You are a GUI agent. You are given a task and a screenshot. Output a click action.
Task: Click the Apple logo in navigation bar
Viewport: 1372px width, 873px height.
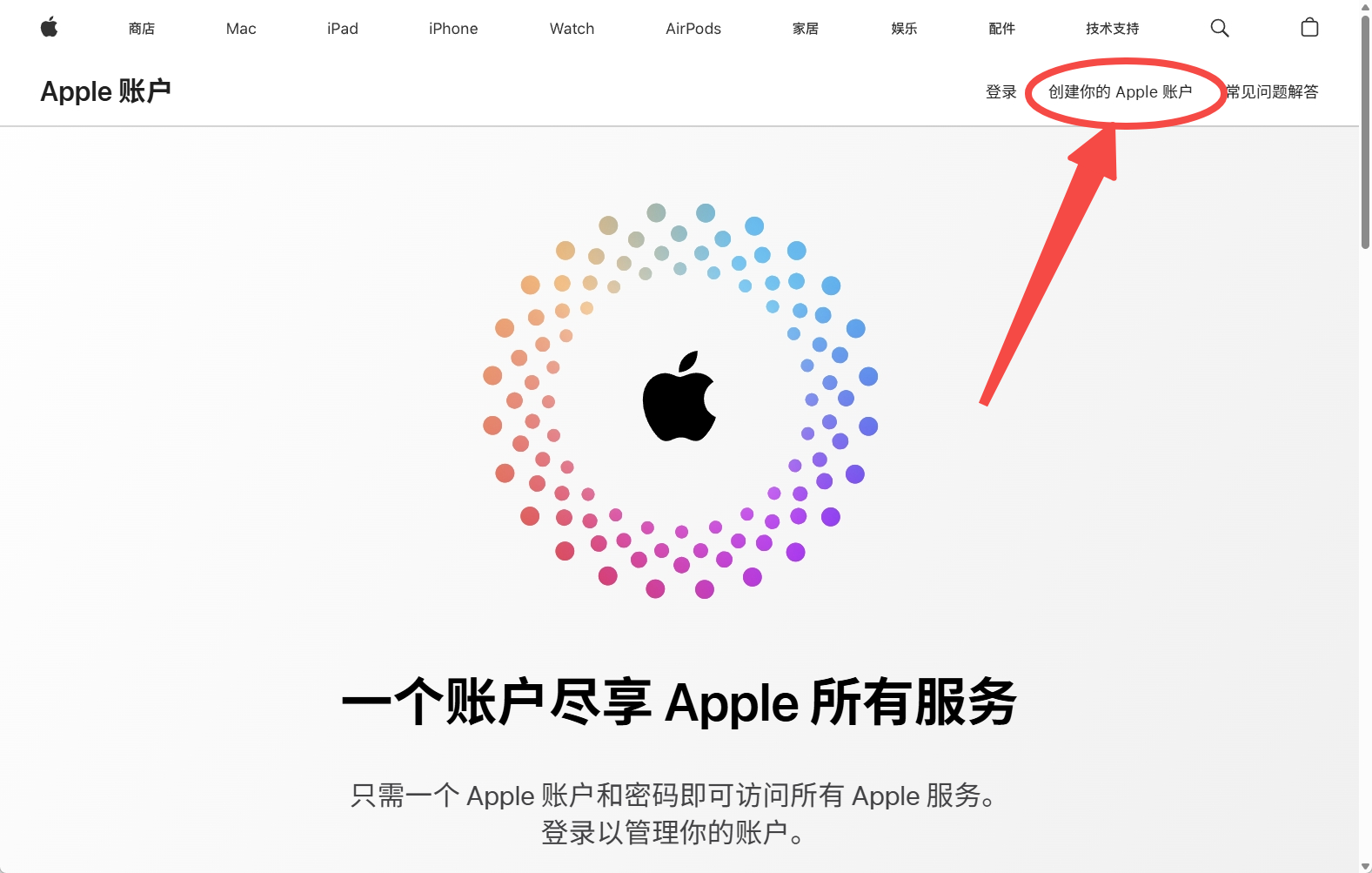[50, 28]
